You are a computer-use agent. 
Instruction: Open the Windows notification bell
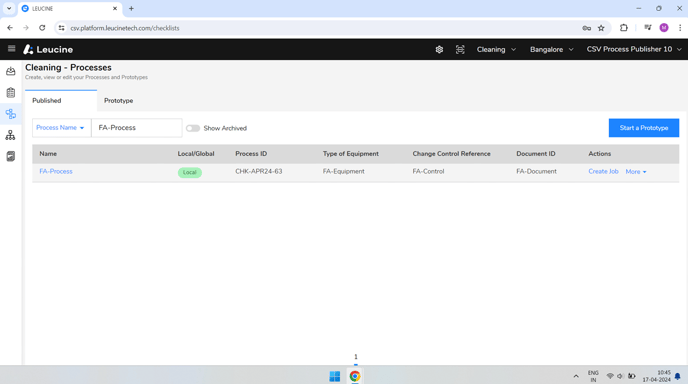pos(678,376)
